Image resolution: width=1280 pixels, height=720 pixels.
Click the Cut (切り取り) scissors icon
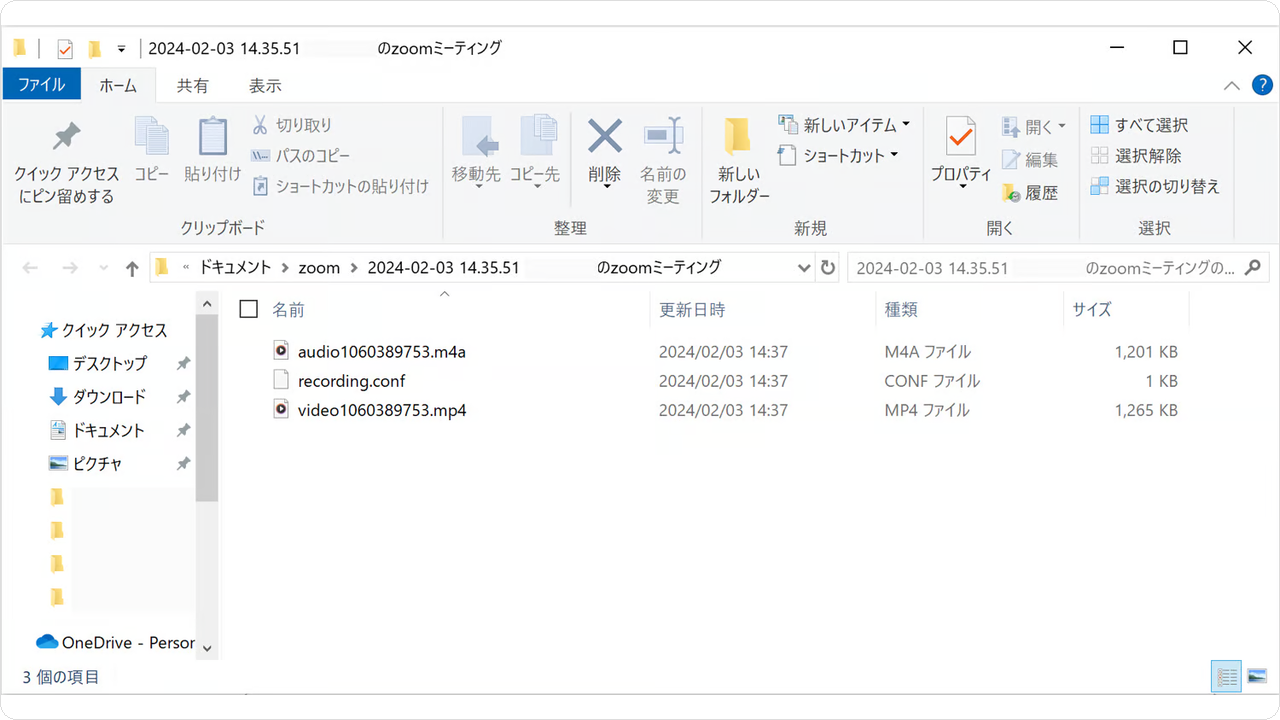point(260,125)
